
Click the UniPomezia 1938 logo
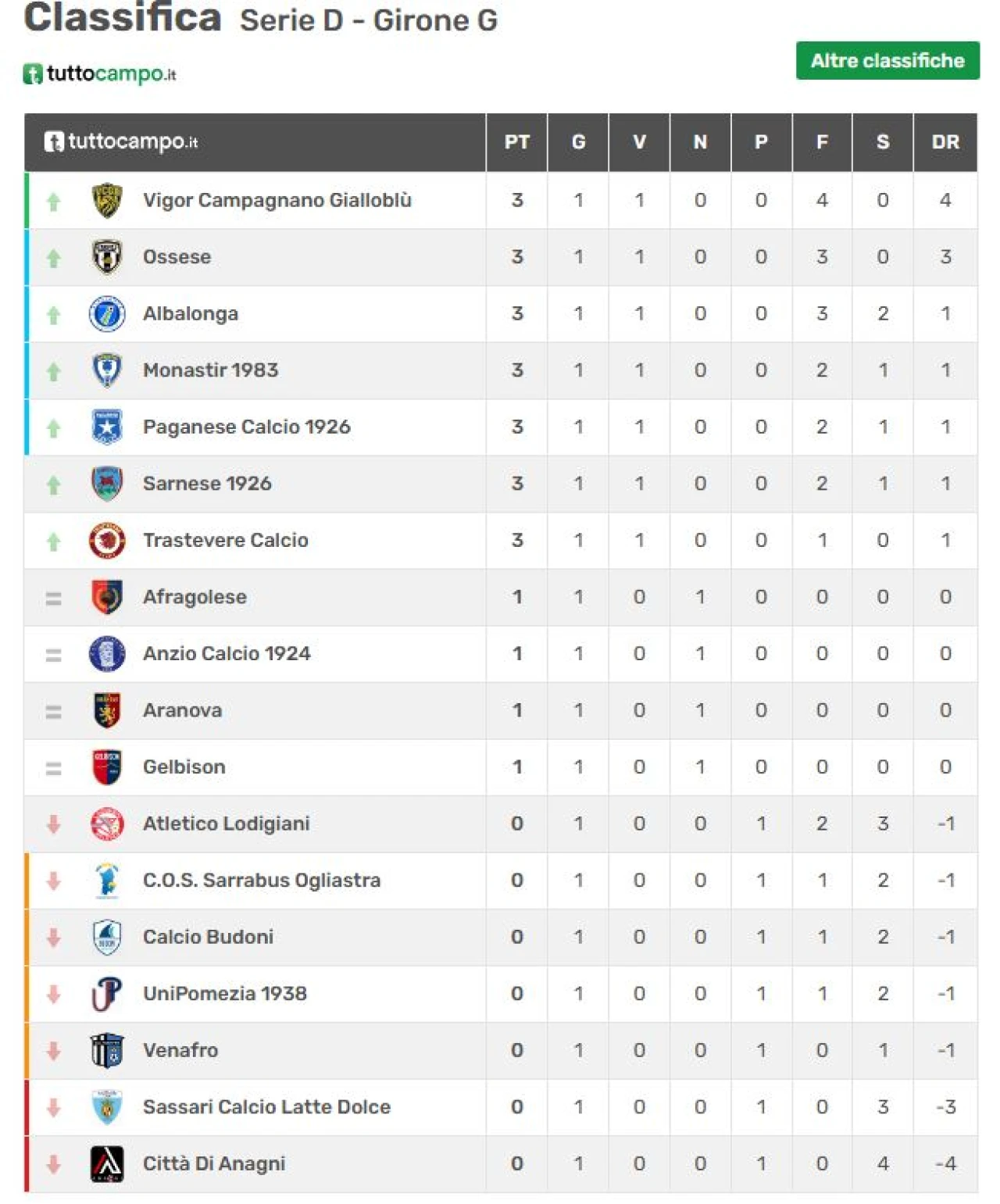(107, 994)
